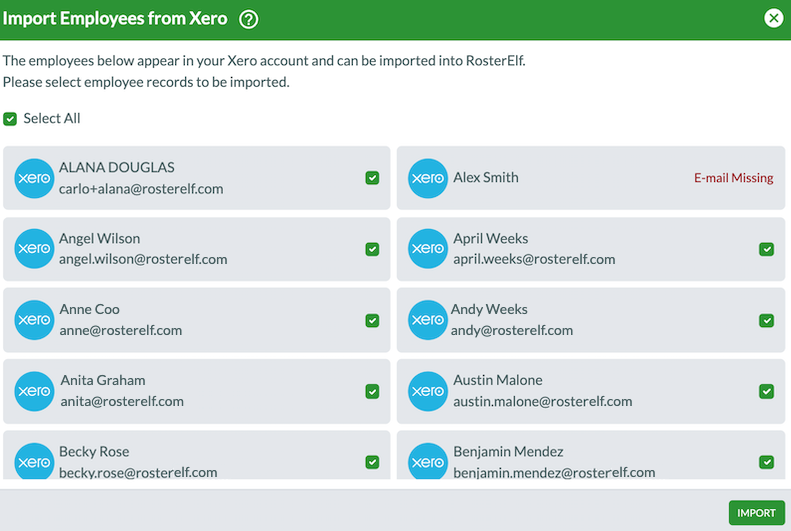791x531 pixels.
Task: Deselect Angel Wilson checkbox
Action: 372,249
